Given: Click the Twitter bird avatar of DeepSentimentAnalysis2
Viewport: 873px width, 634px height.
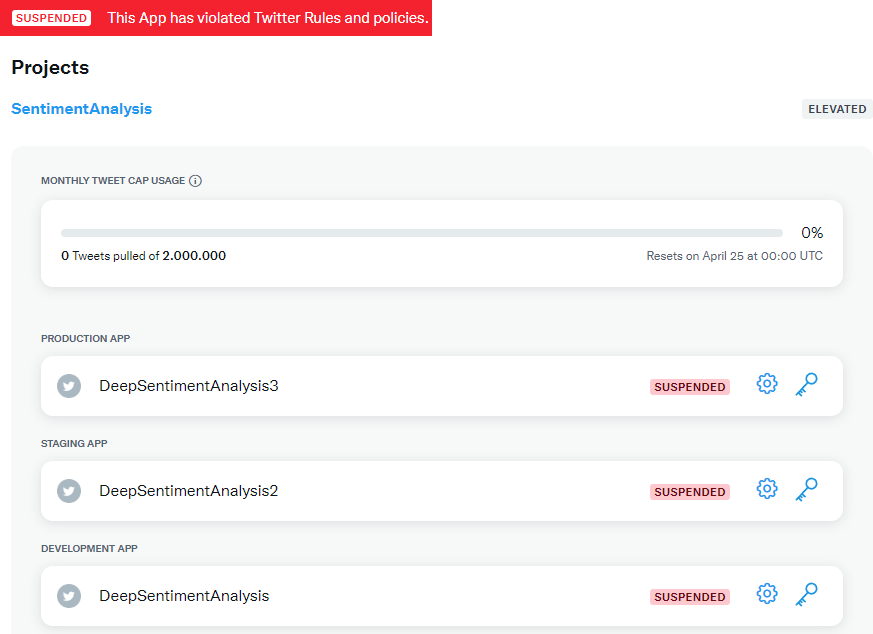Looking at the screenshot, I should [x=69, y=491].
